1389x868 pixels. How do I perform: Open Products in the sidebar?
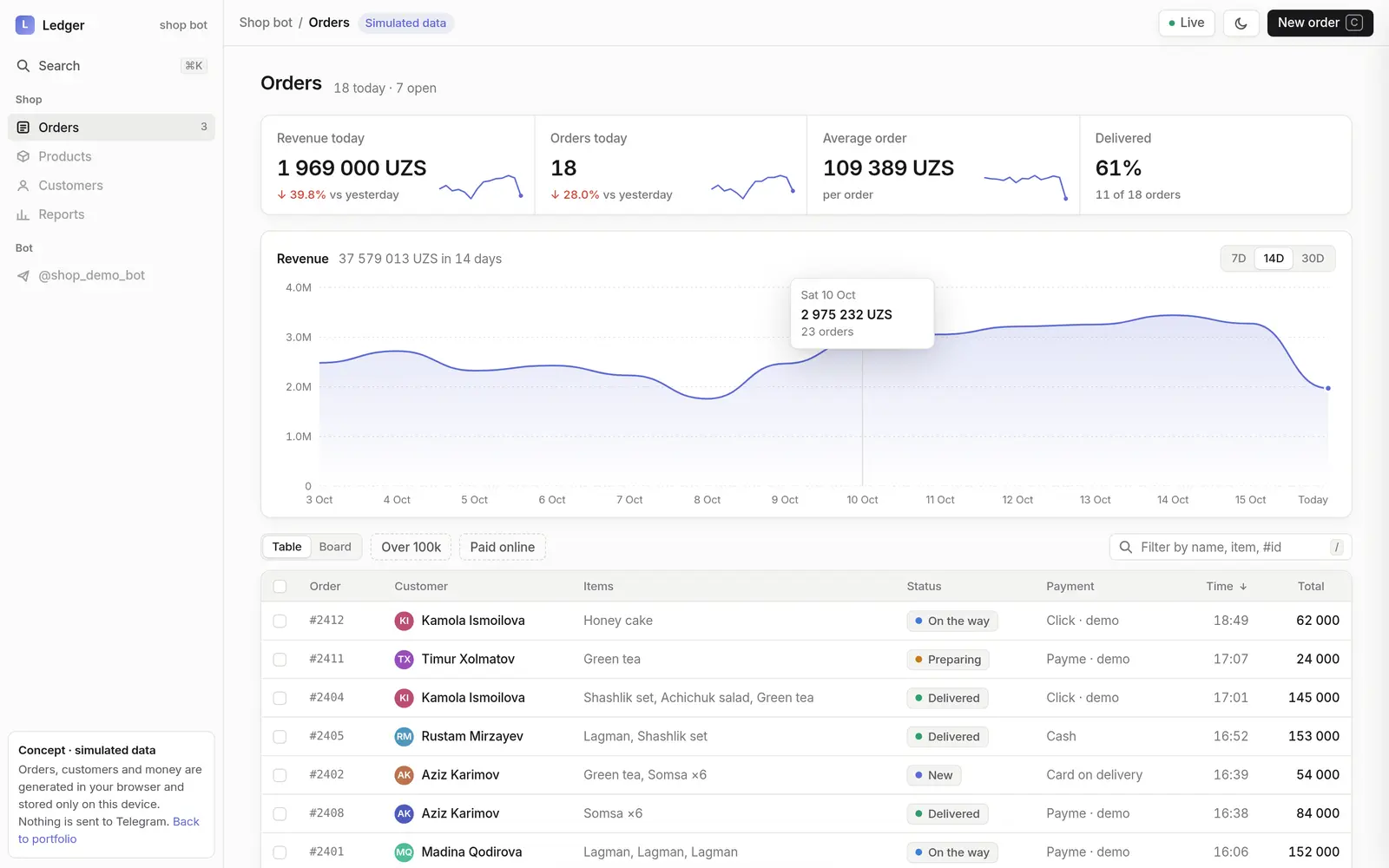point(111,156)
